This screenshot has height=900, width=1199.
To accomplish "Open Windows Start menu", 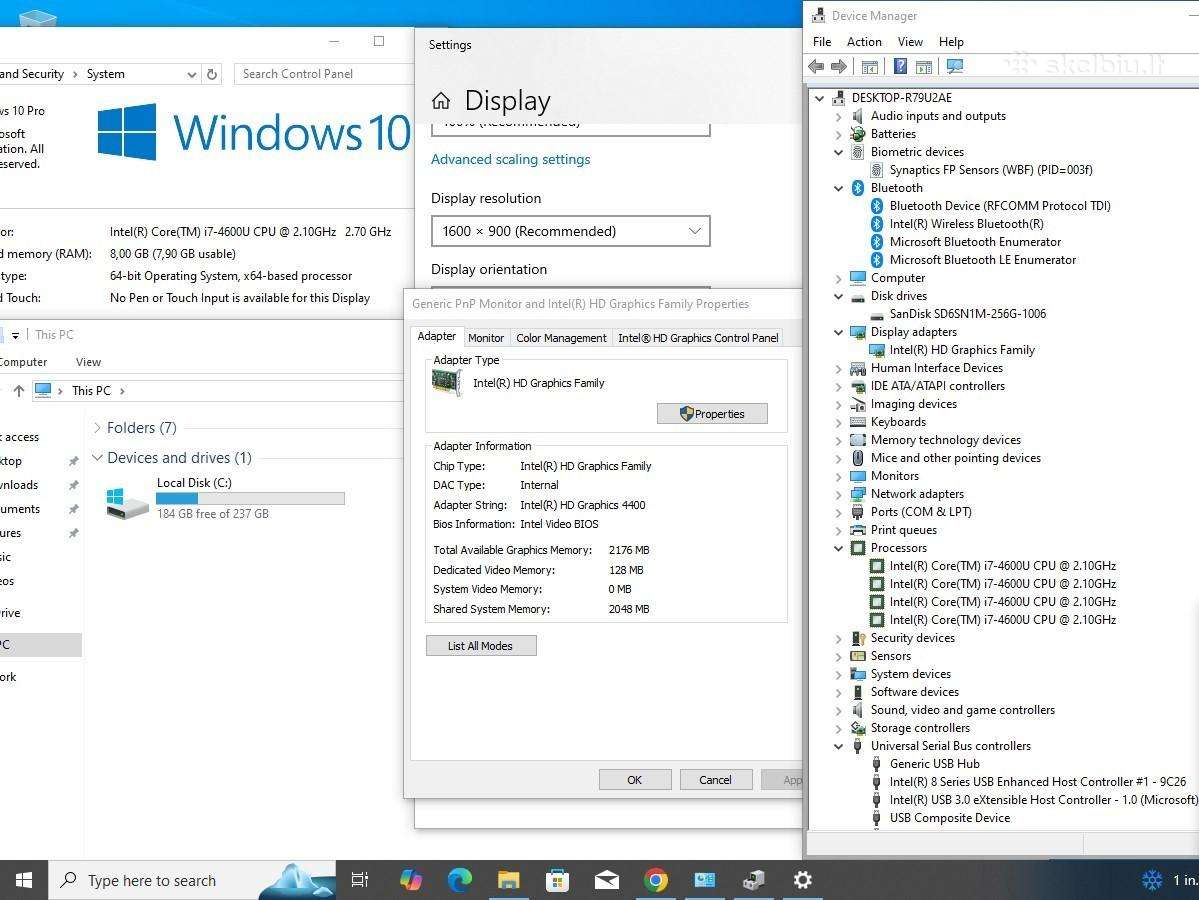I will coord(24,880).
